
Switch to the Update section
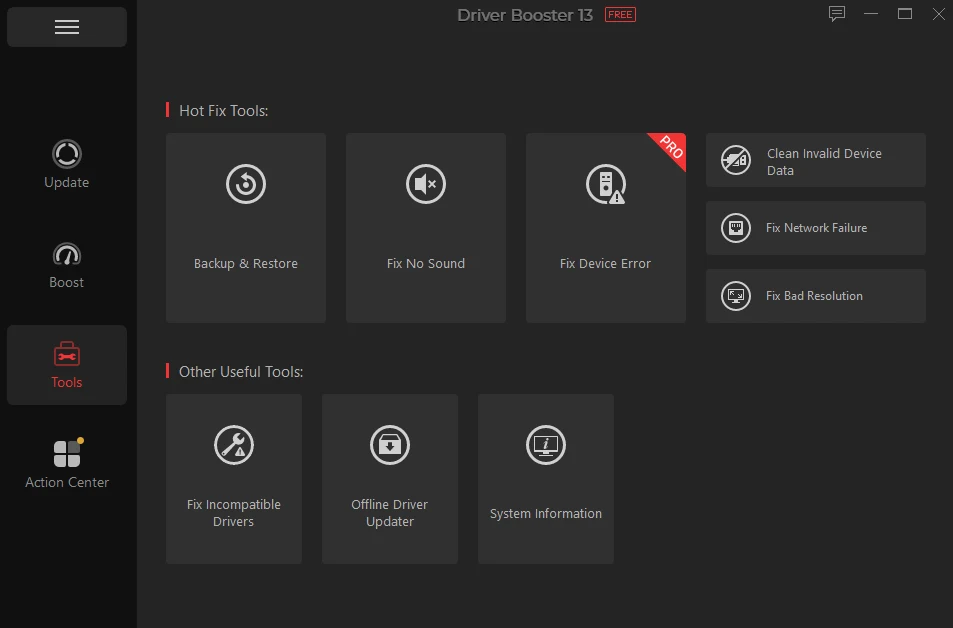tap(66, 165)
